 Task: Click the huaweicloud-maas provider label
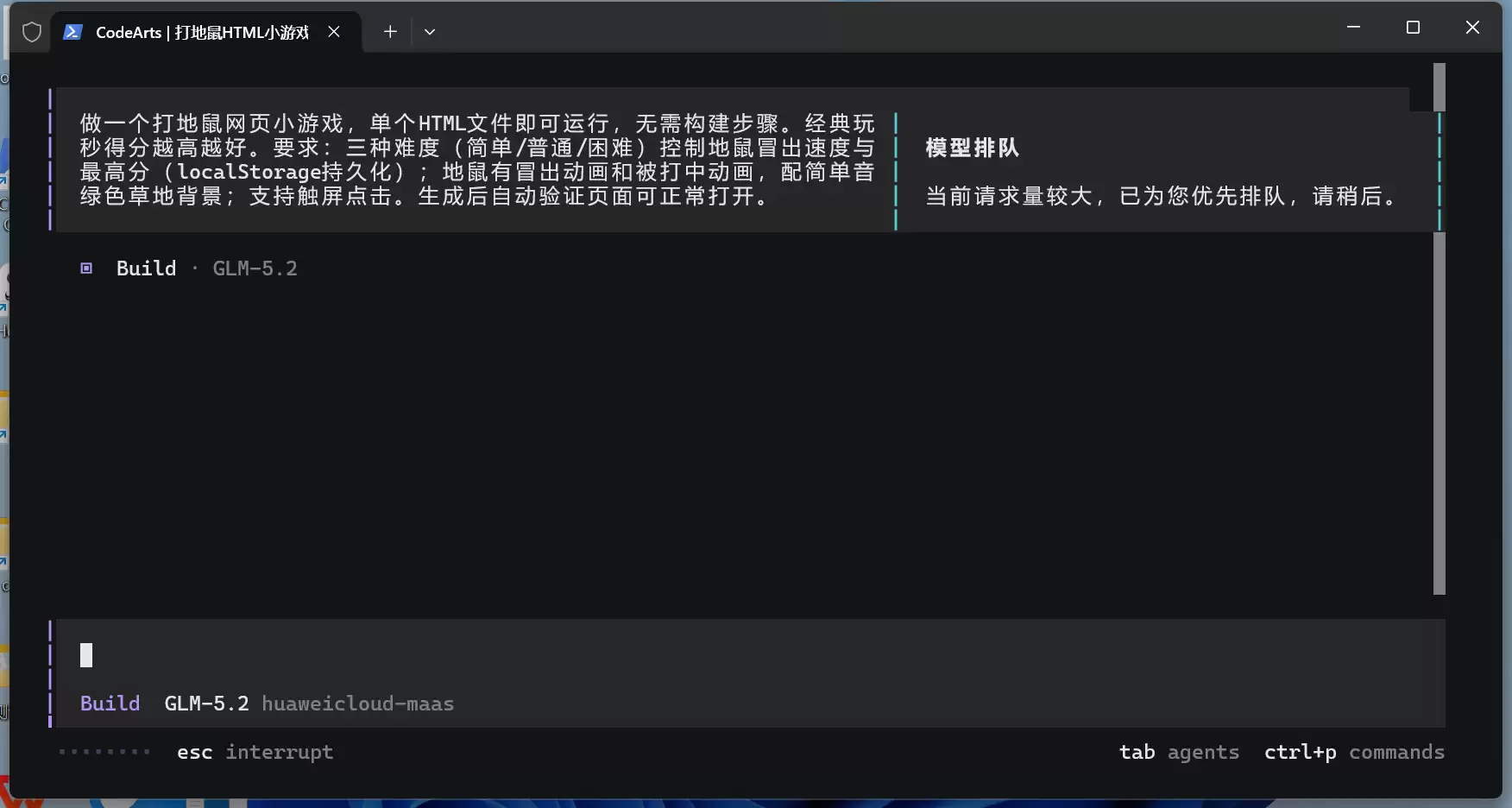coord(358,704)
